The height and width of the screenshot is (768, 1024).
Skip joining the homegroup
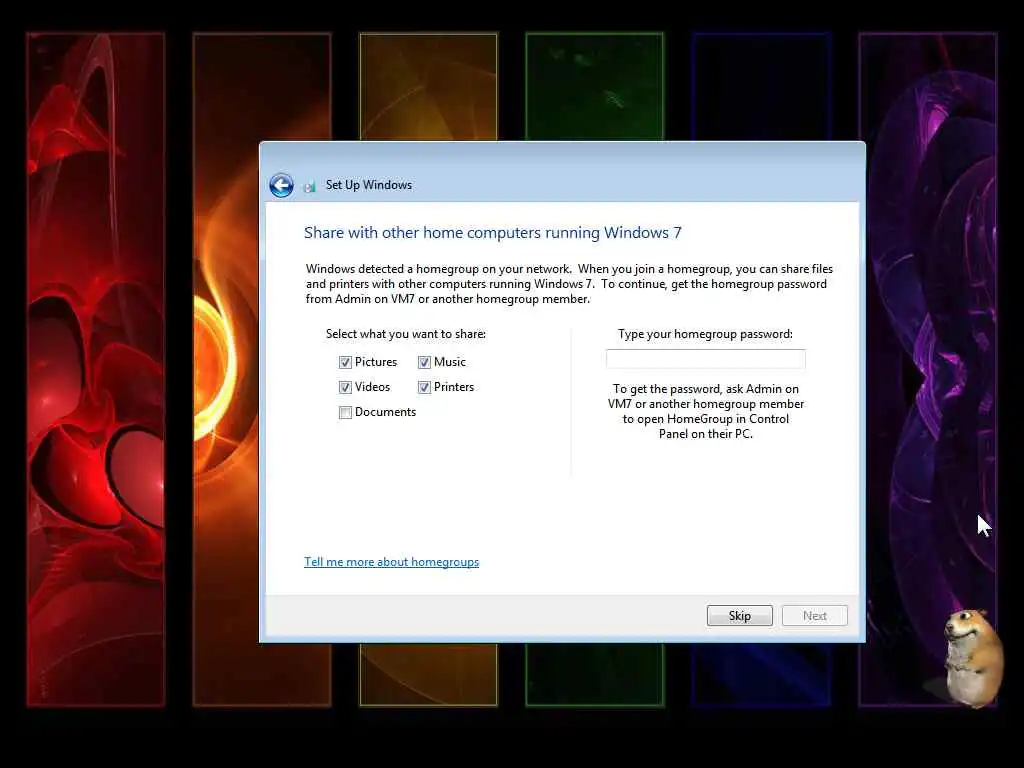coord(739,616)
